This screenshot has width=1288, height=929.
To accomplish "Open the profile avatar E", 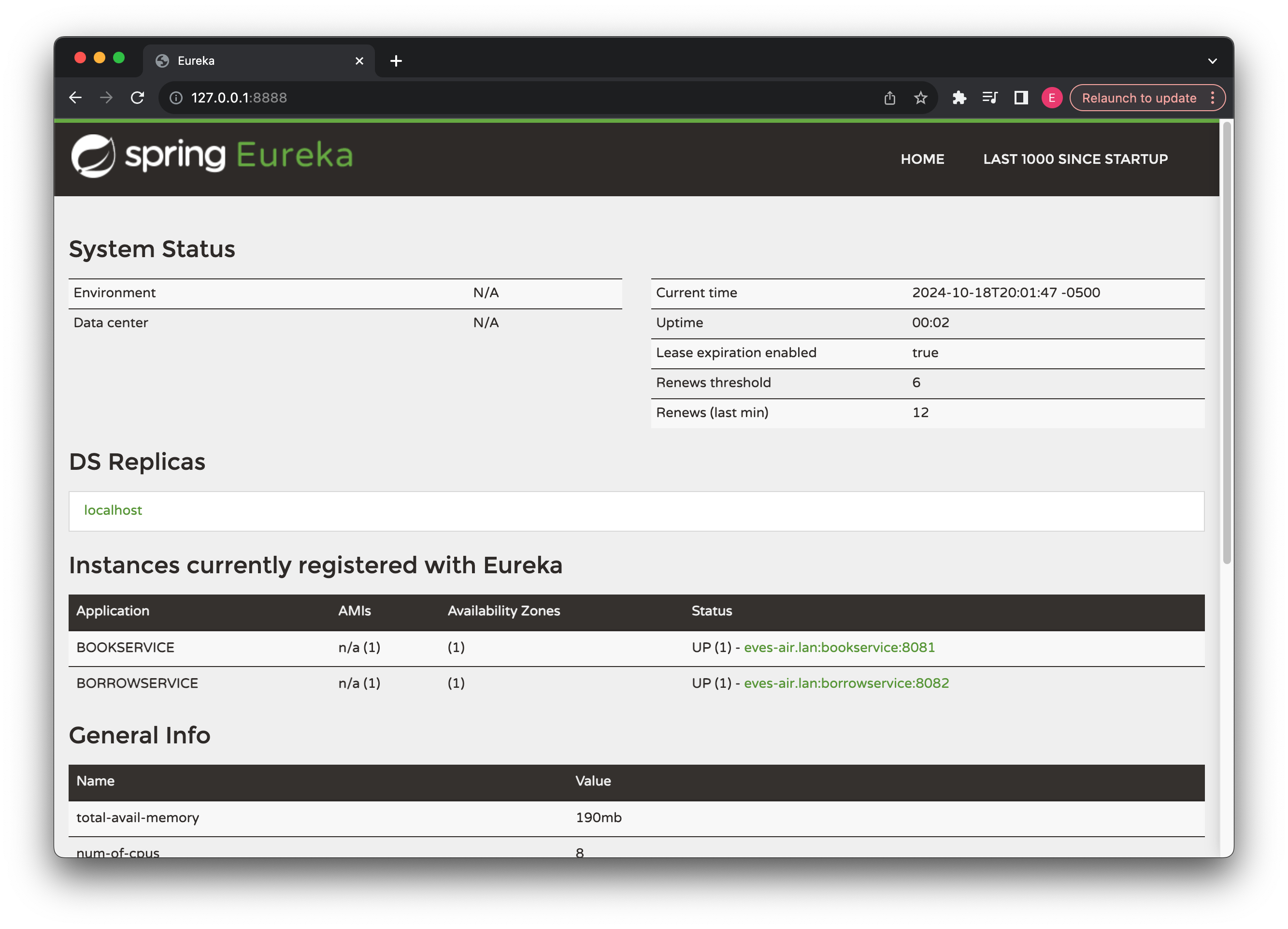I will pos(1052,98).
